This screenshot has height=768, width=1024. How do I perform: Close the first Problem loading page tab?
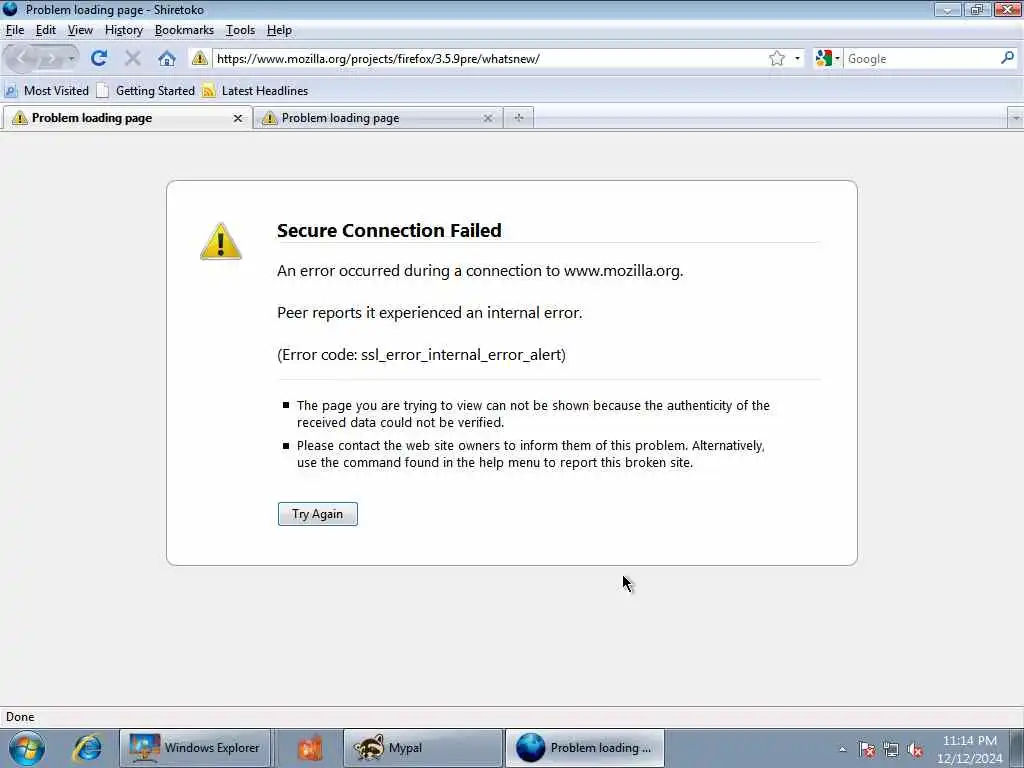238,118
